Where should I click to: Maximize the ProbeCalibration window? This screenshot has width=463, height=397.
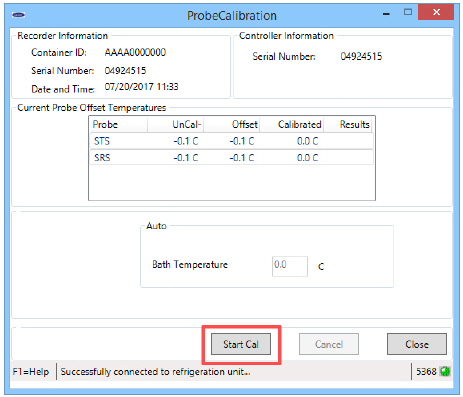point(408,12)
